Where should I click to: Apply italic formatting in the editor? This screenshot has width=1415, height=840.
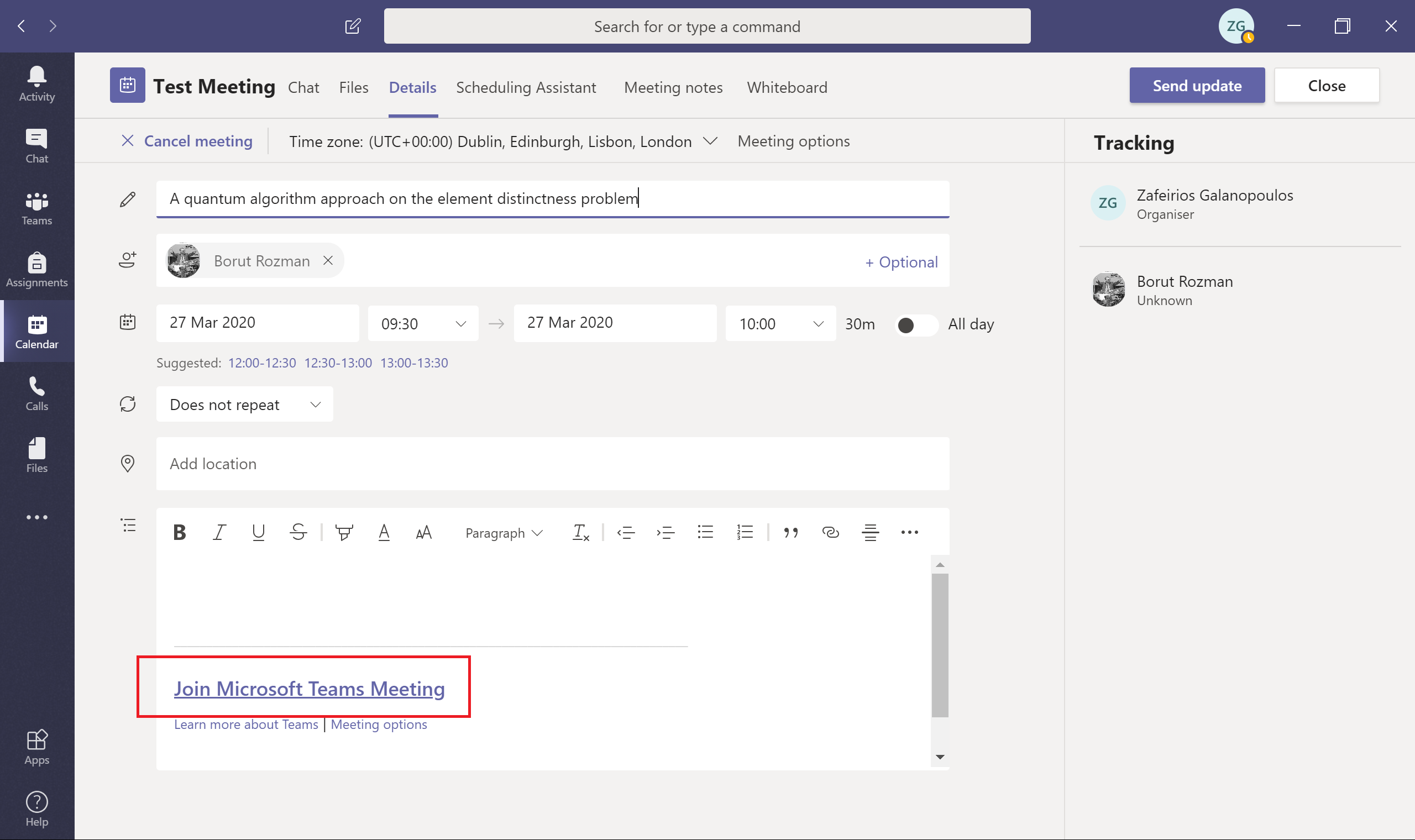click(219, 532)
